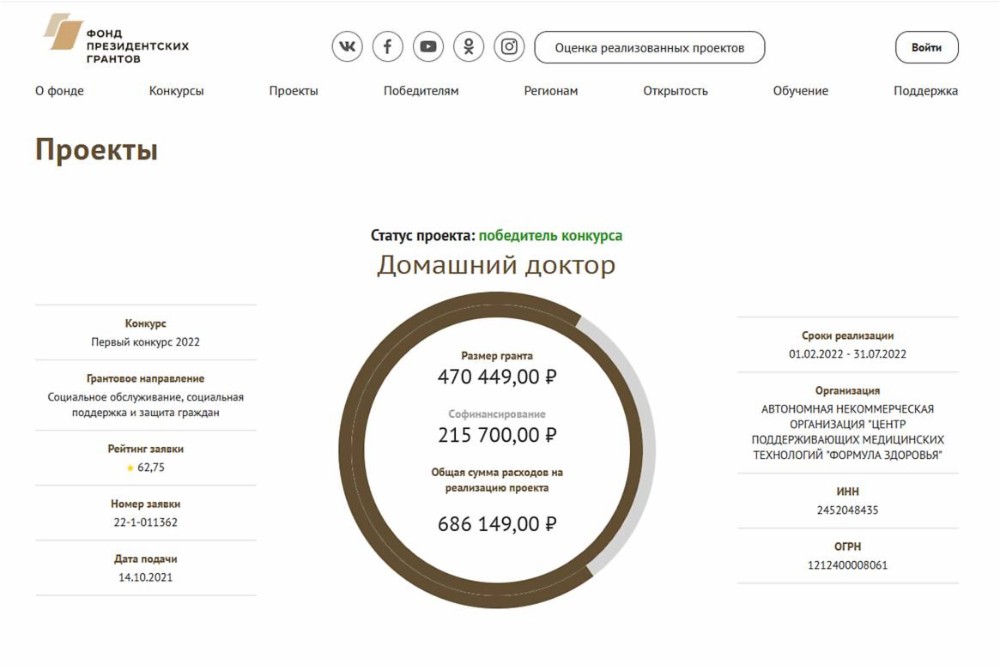The width and height of the screenshot is (1000, 670).
Task: Click the ИНН label
Action: pos(848,492)
